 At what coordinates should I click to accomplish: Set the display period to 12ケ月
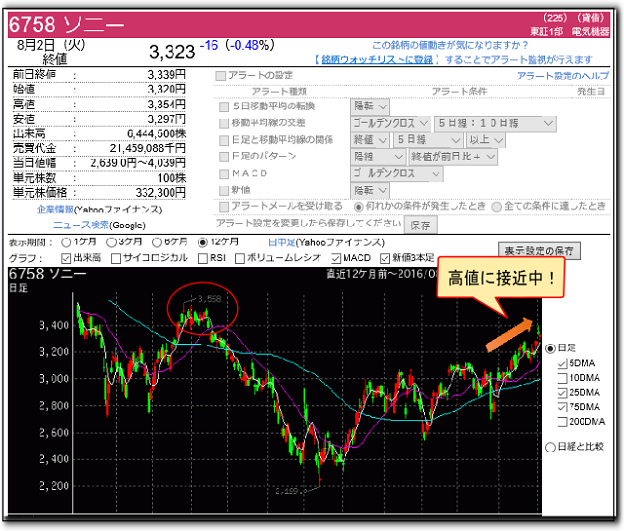203,242
